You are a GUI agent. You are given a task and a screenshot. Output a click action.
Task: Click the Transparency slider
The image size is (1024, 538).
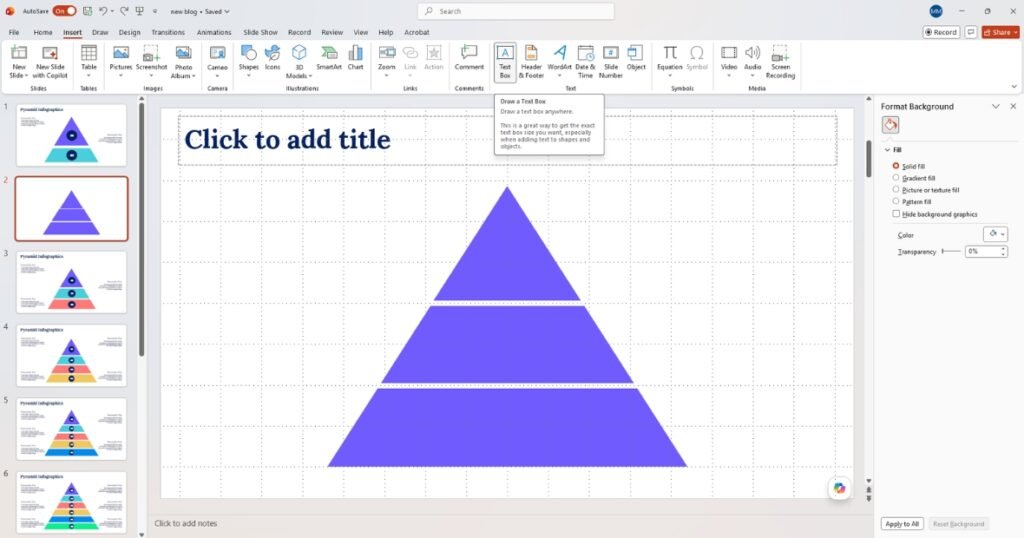point(951,251)
